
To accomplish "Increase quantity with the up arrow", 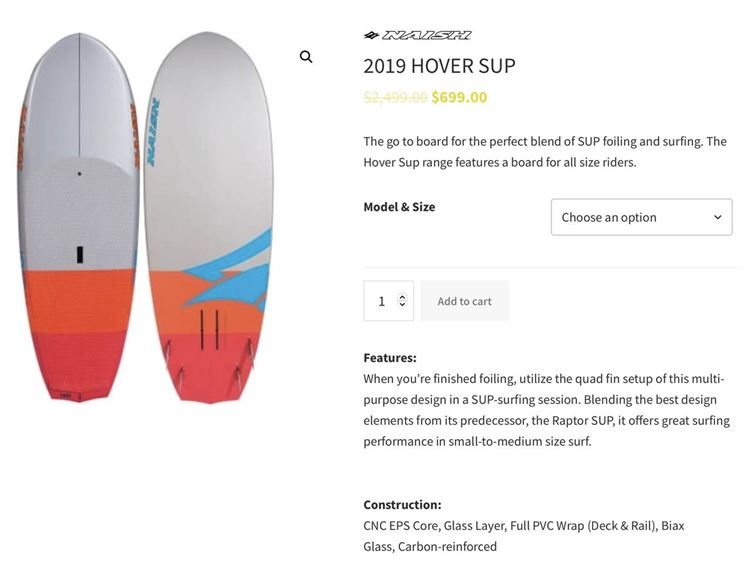I will (402, 296).
